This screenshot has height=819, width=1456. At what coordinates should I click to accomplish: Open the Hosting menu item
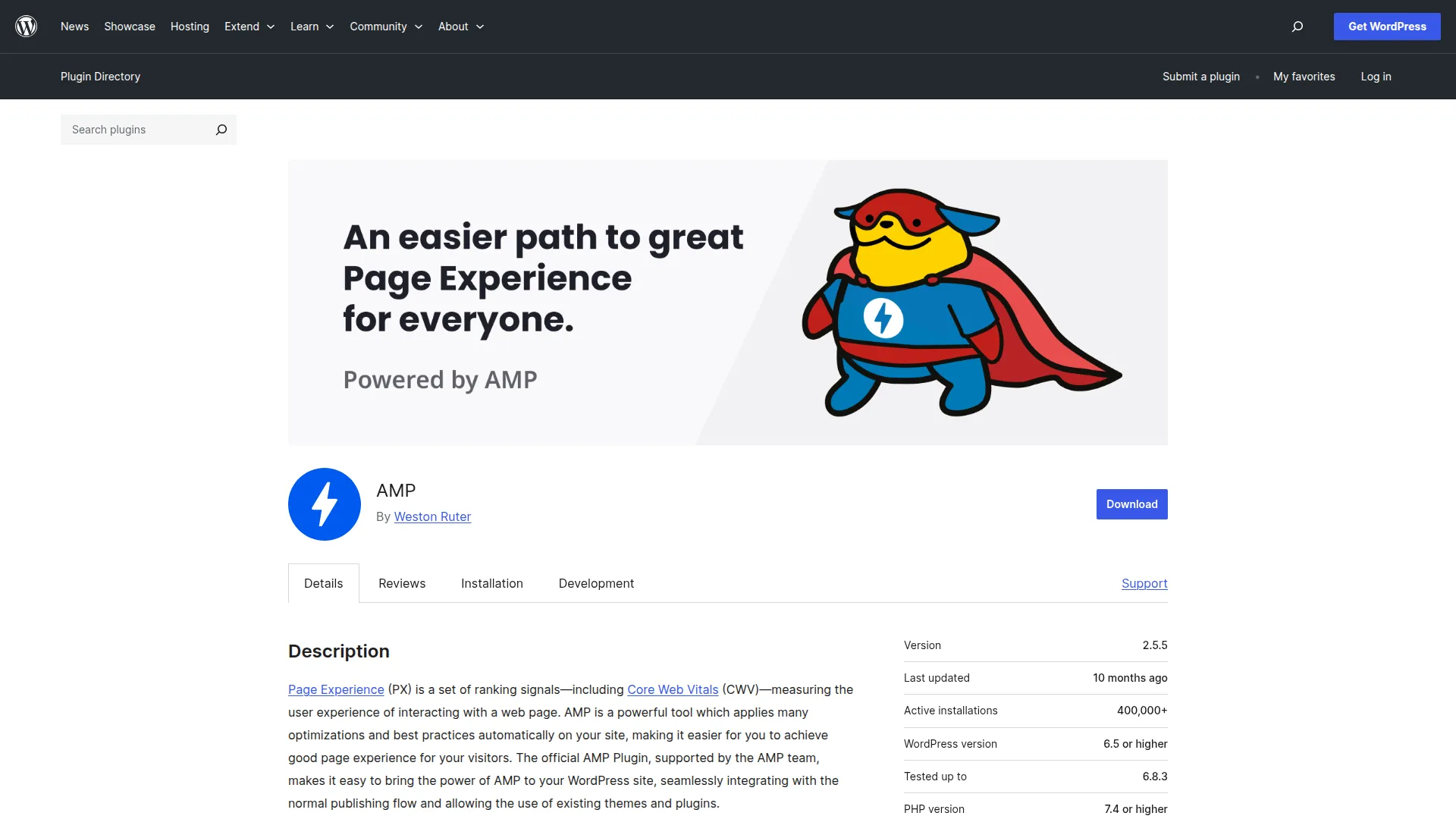click(x=190, y=27)
